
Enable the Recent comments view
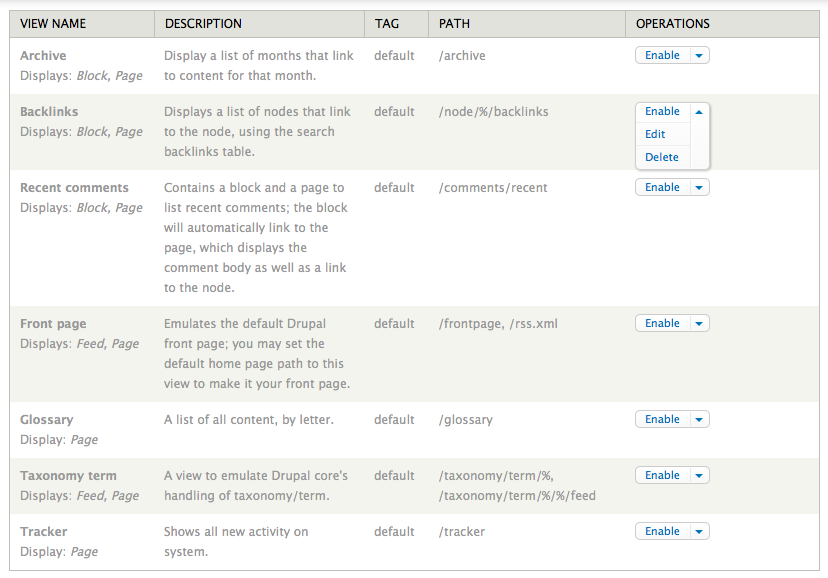coord(662,187)
